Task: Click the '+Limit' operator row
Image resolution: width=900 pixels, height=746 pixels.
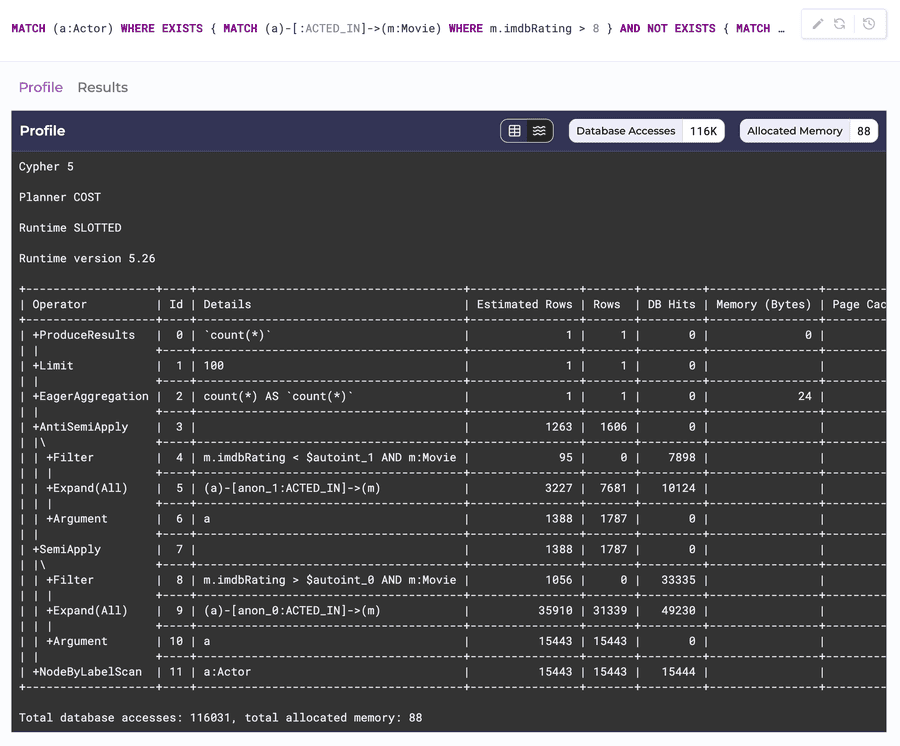Action: [53, 366]
